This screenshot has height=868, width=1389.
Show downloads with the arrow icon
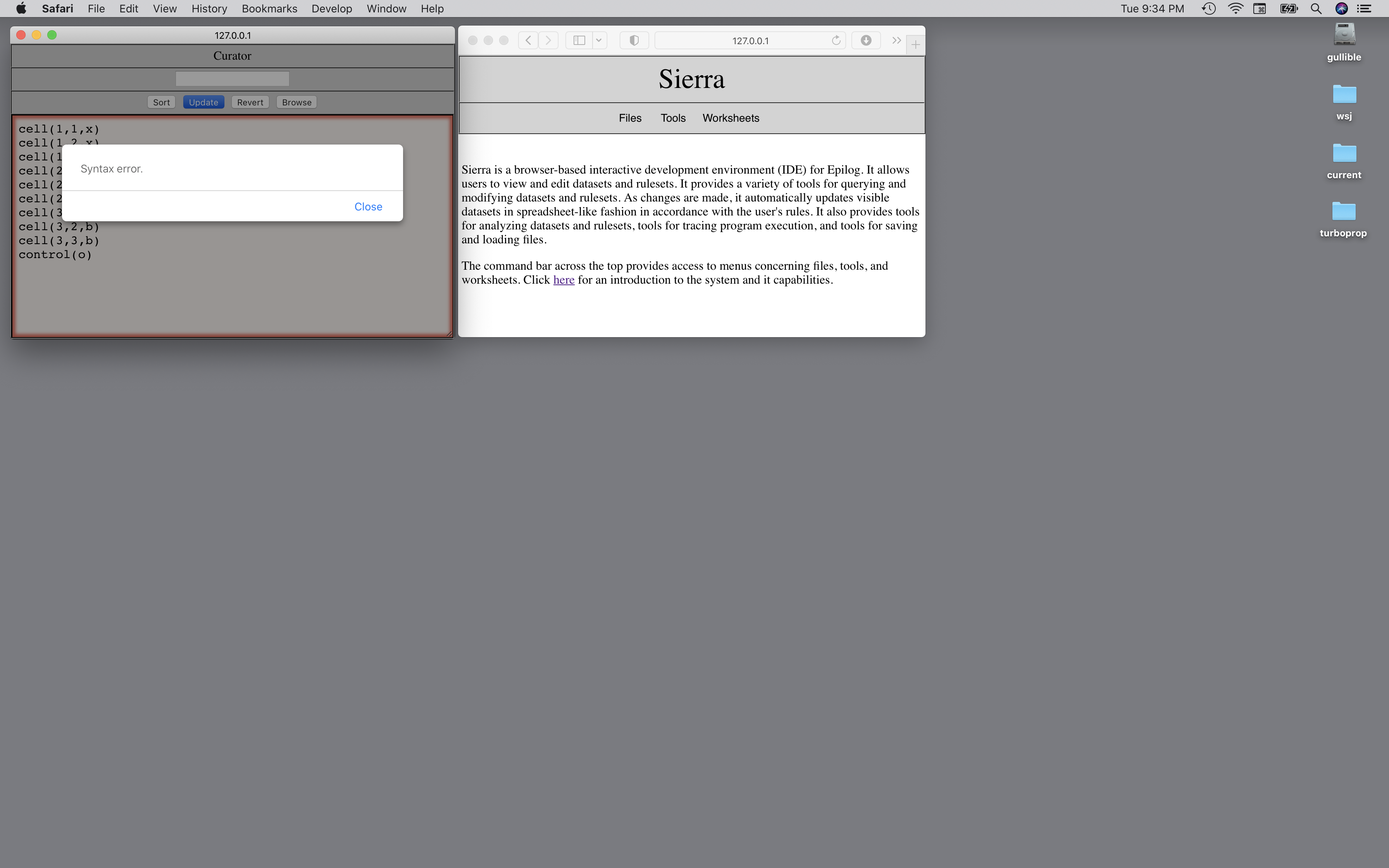(x=865, y=40)
